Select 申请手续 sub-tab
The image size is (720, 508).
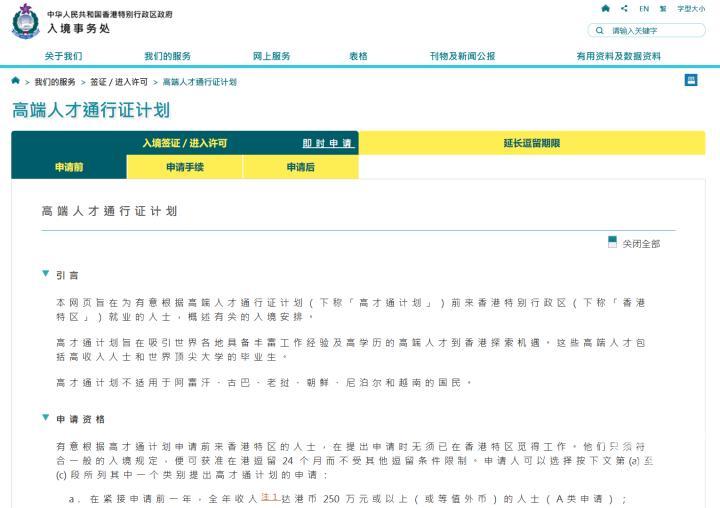click(x=185, y=167)
